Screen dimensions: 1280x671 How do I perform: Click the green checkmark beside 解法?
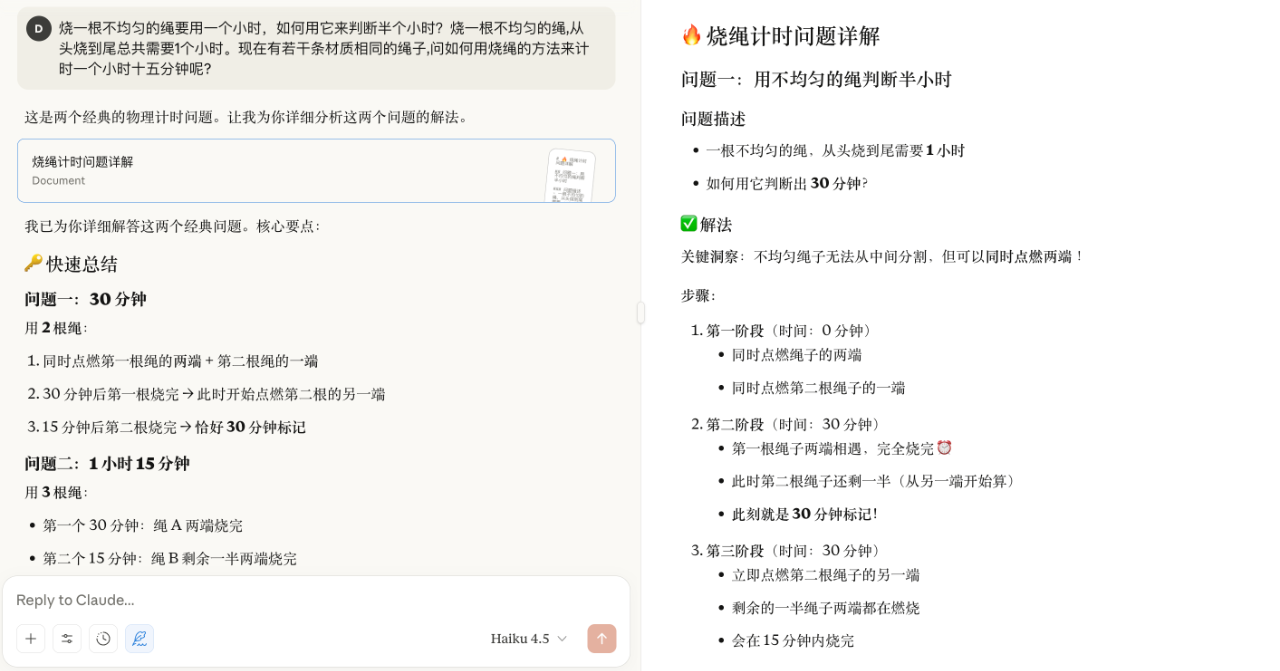(x=689, y=224)
